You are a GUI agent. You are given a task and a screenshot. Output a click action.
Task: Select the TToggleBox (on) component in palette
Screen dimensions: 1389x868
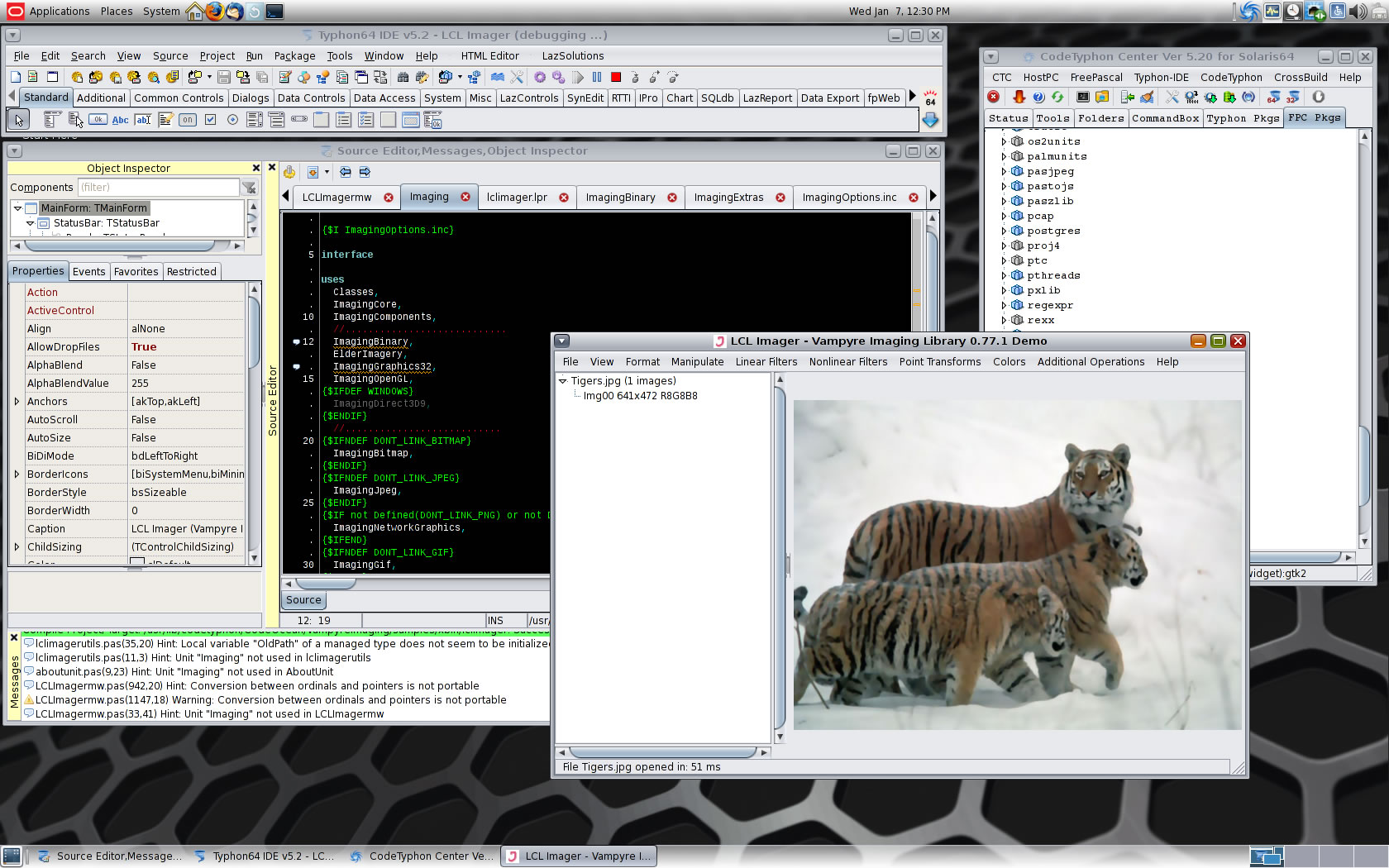(x=188, y=120)
